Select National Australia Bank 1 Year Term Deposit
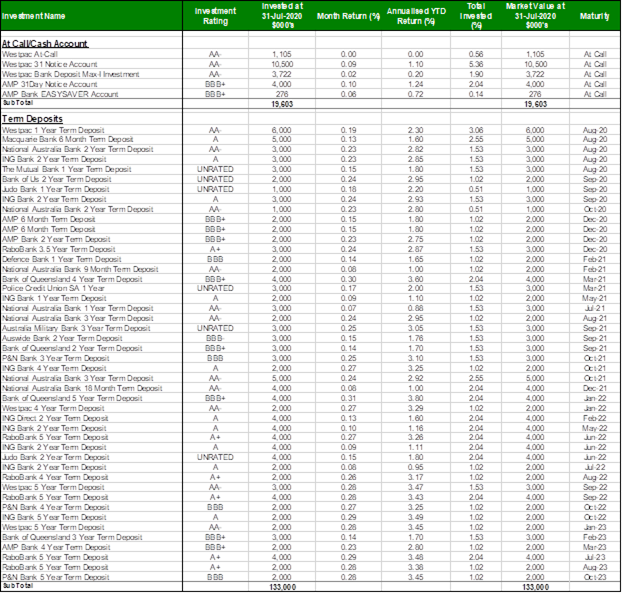Viewport: 622px width, 593px height. [78, 308]
